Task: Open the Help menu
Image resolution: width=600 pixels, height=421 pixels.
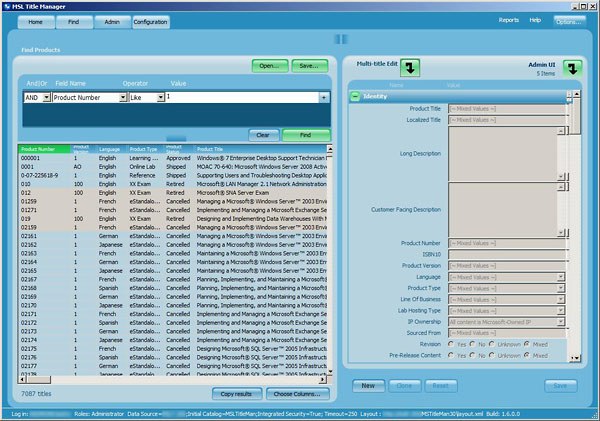Action: (x=535, y=20)
